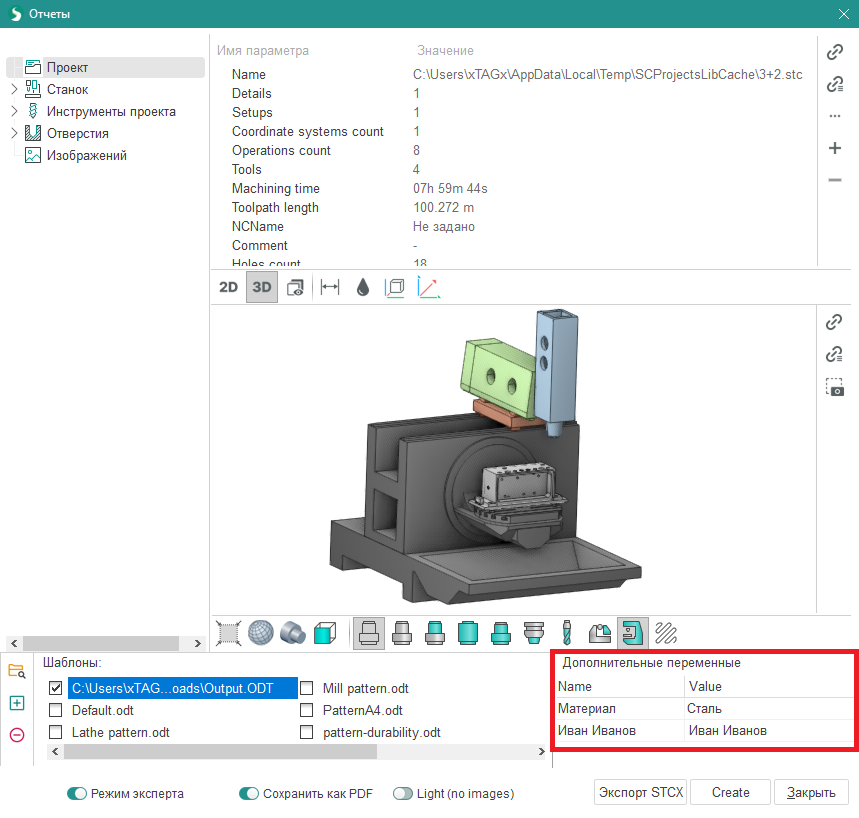Viewport: 859px width, 818px height.
Task: Select the drill tool visibility icon
Action: (566, 632)
